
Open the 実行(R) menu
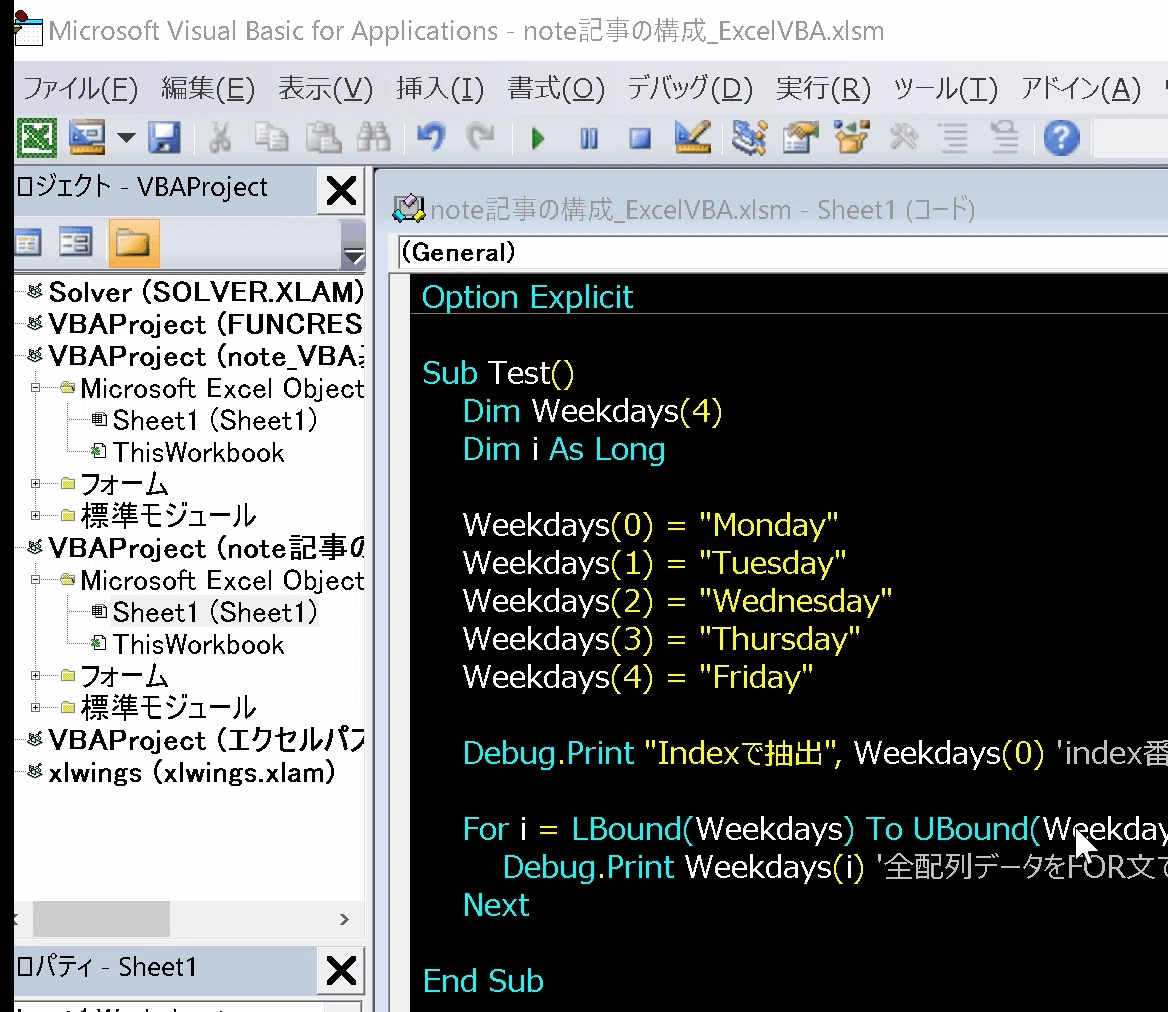823,89
